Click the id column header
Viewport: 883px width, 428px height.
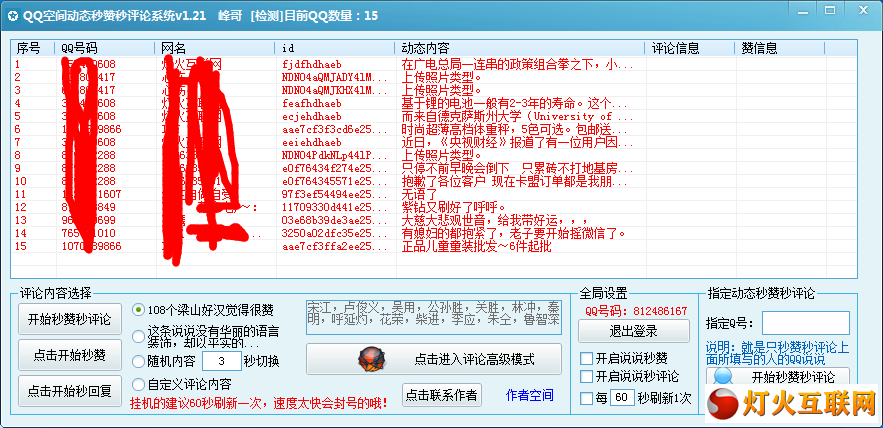pyautogui.click(x=335, y=48)
